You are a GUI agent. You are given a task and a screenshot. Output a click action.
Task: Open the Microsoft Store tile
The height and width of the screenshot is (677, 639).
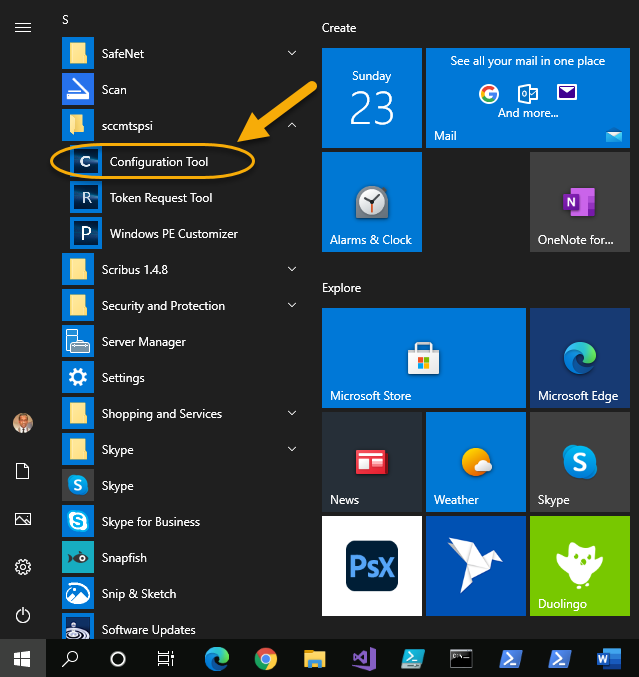coord(423,357)
